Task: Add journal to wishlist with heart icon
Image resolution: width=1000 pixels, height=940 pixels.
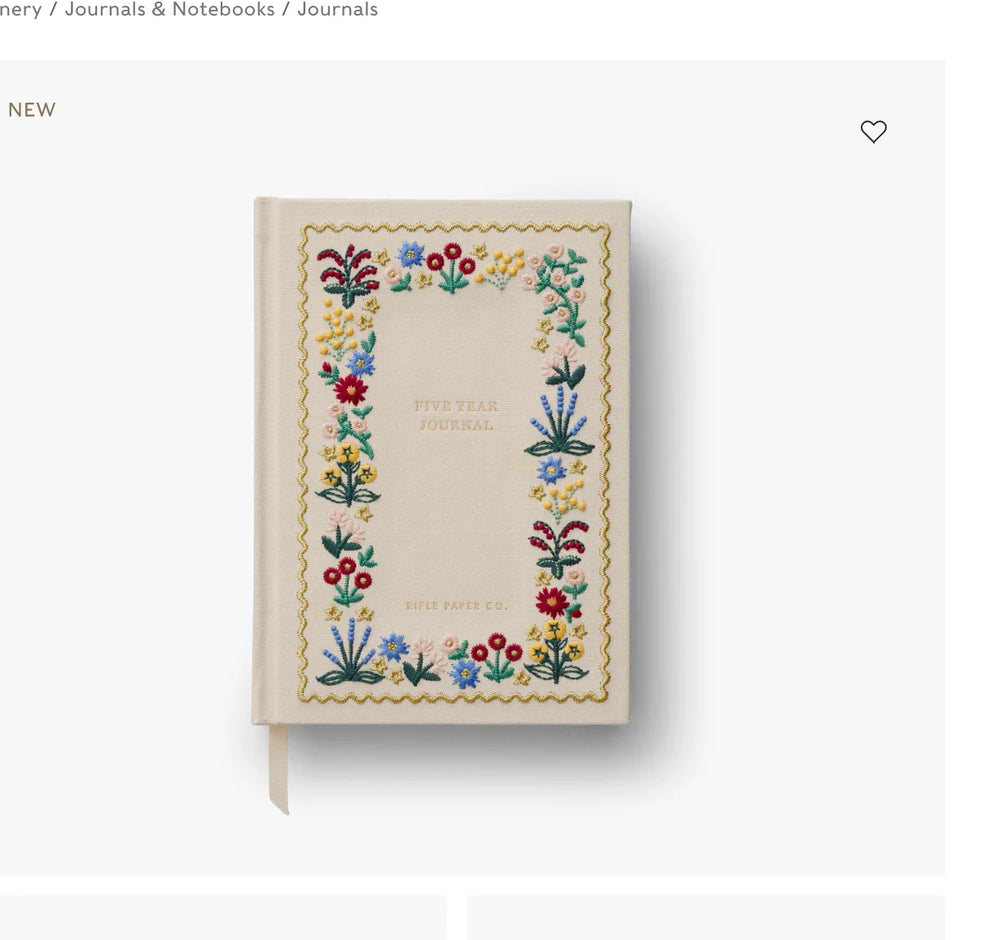Action: click(x=873, y=131)
